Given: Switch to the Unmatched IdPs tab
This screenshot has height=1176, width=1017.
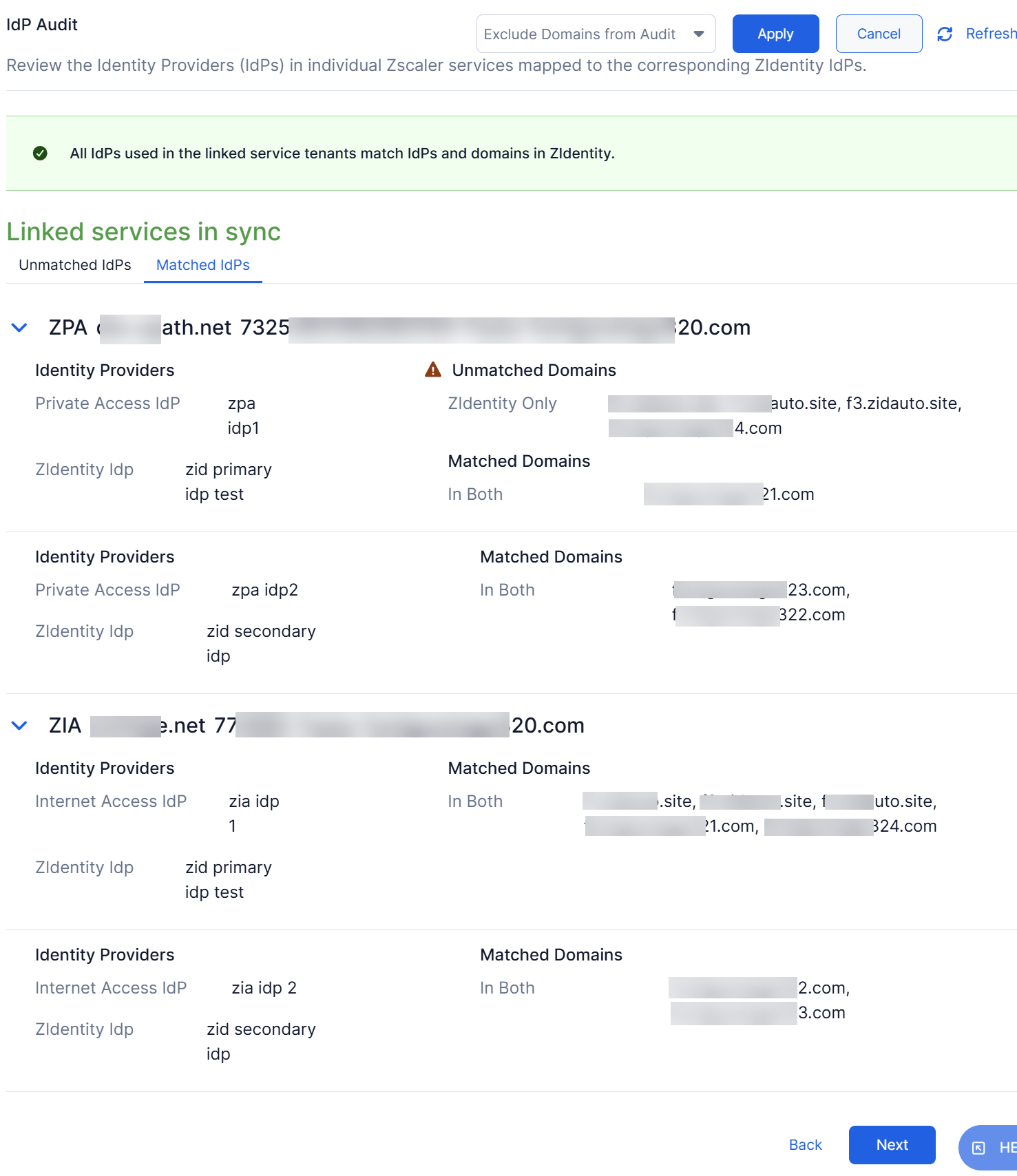Looking at the screenshot, I should click(x=75, y=265).
